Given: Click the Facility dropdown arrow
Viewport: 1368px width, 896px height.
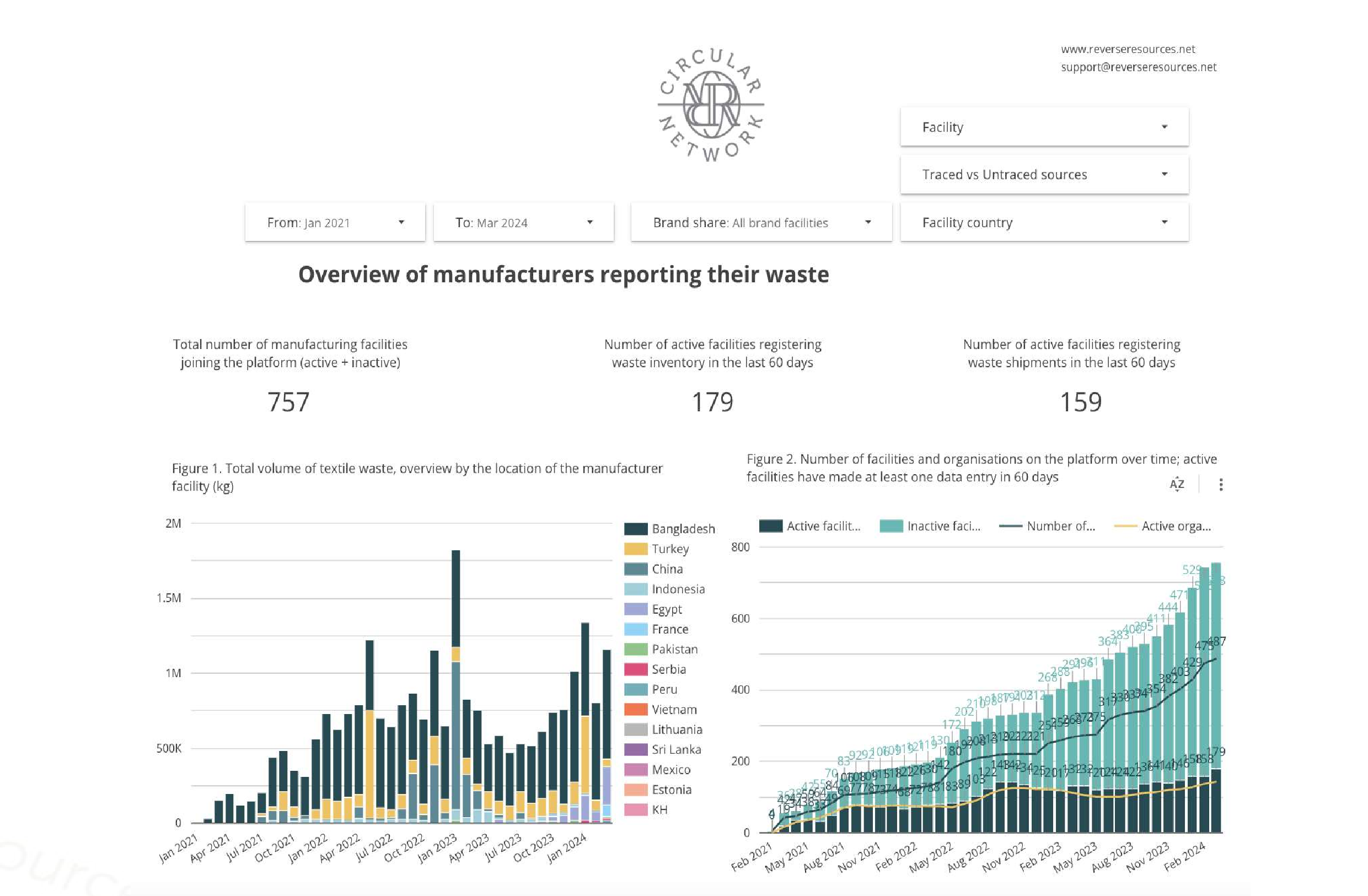Looking at the screenshot, I should pyautogui.click(x=1164, y=127).
